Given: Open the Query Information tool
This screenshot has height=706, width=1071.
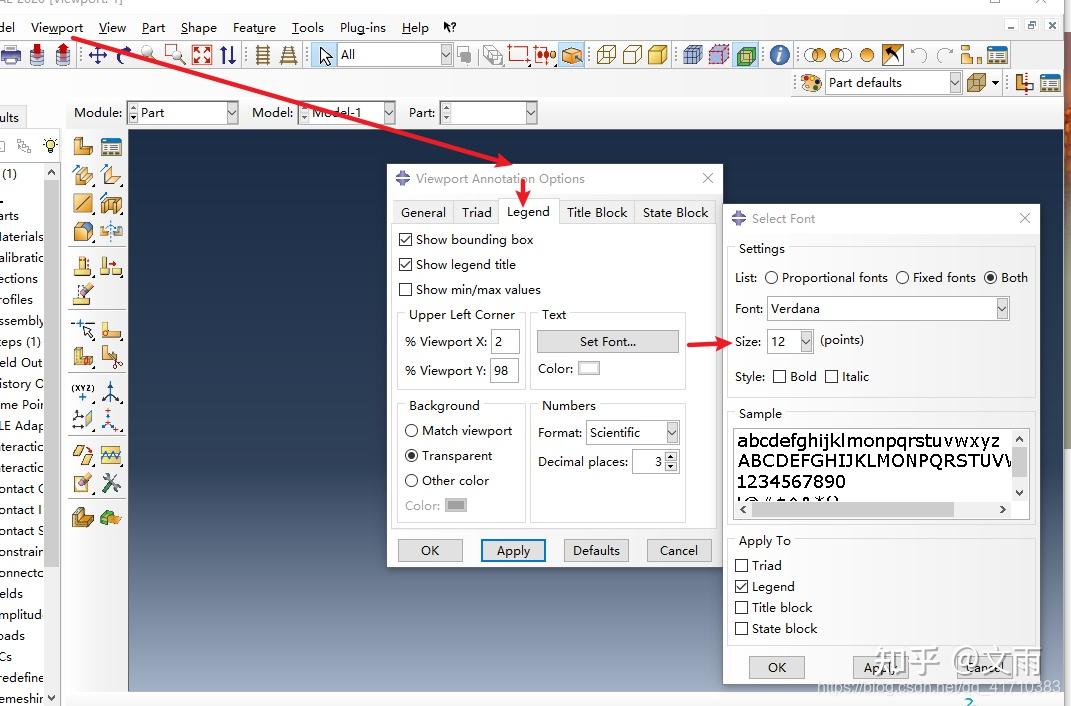Looking at the screenshot, I should pos(780,55).
